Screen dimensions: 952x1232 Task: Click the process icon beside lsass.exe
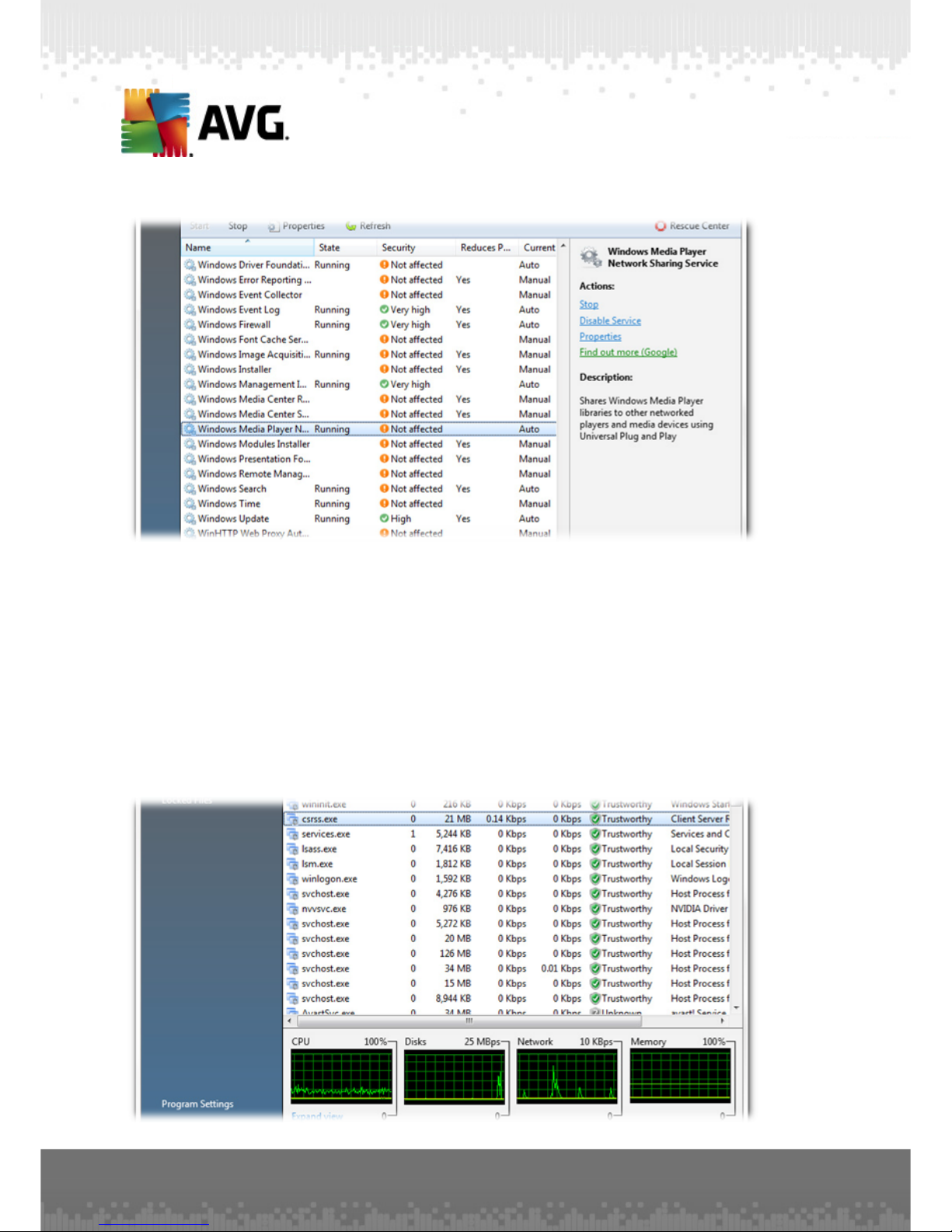(x=292, y=849)
